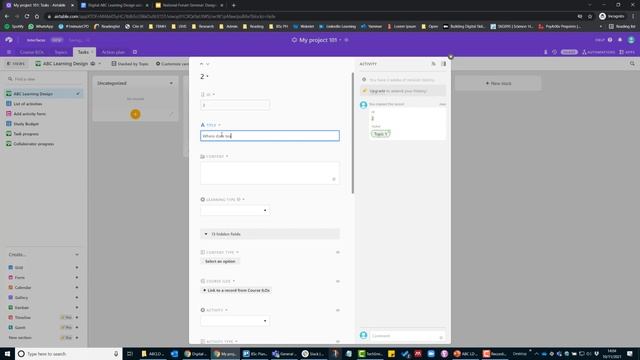The image size is (640, 360).
Task: Click the search magnifier in the view toolbar
Action: (632, 64)
